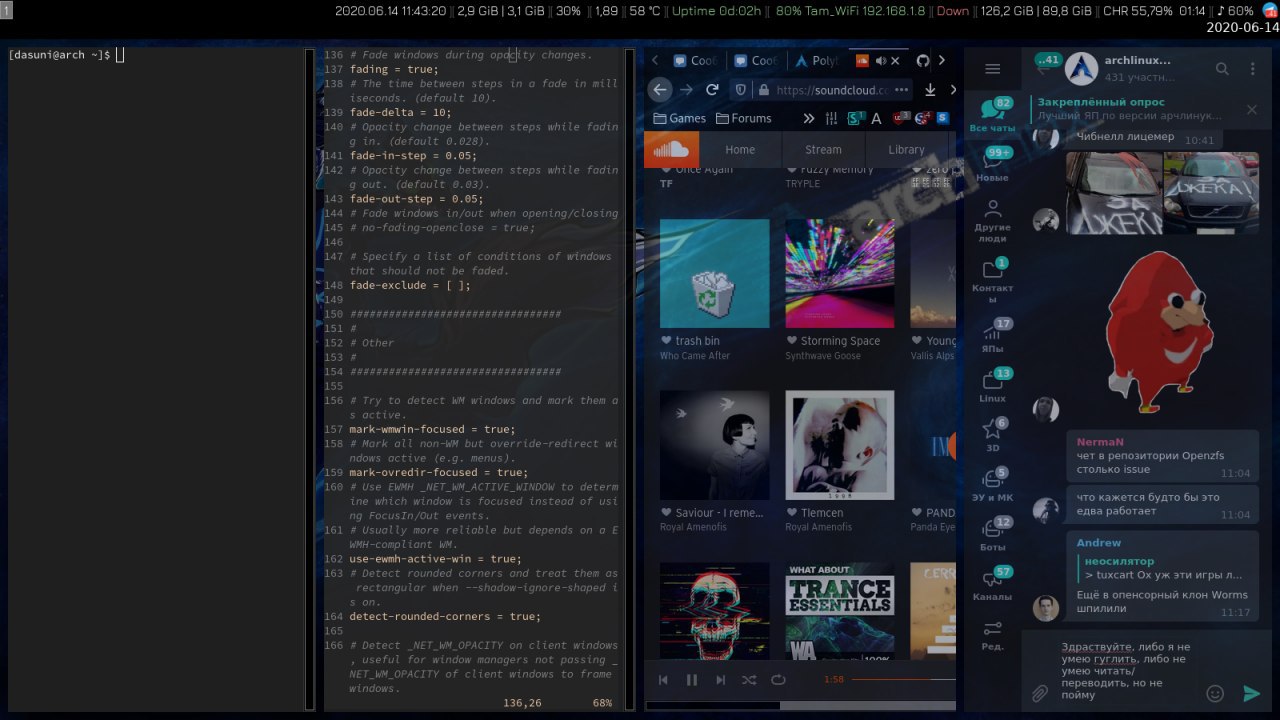The image size is (1280, 720).
Task: Open the browser downloads panel
Action: click(930, 90)
